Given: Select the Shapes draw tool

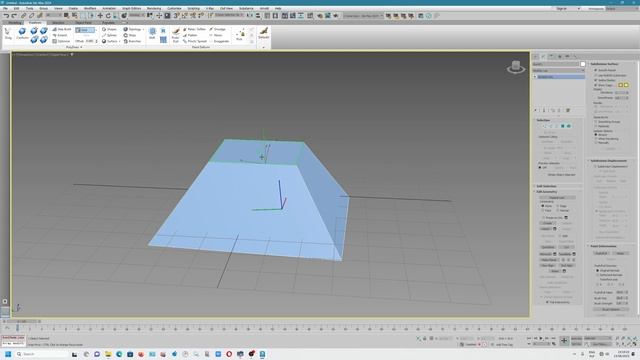Looking at the screenshot, I should 109,29.
